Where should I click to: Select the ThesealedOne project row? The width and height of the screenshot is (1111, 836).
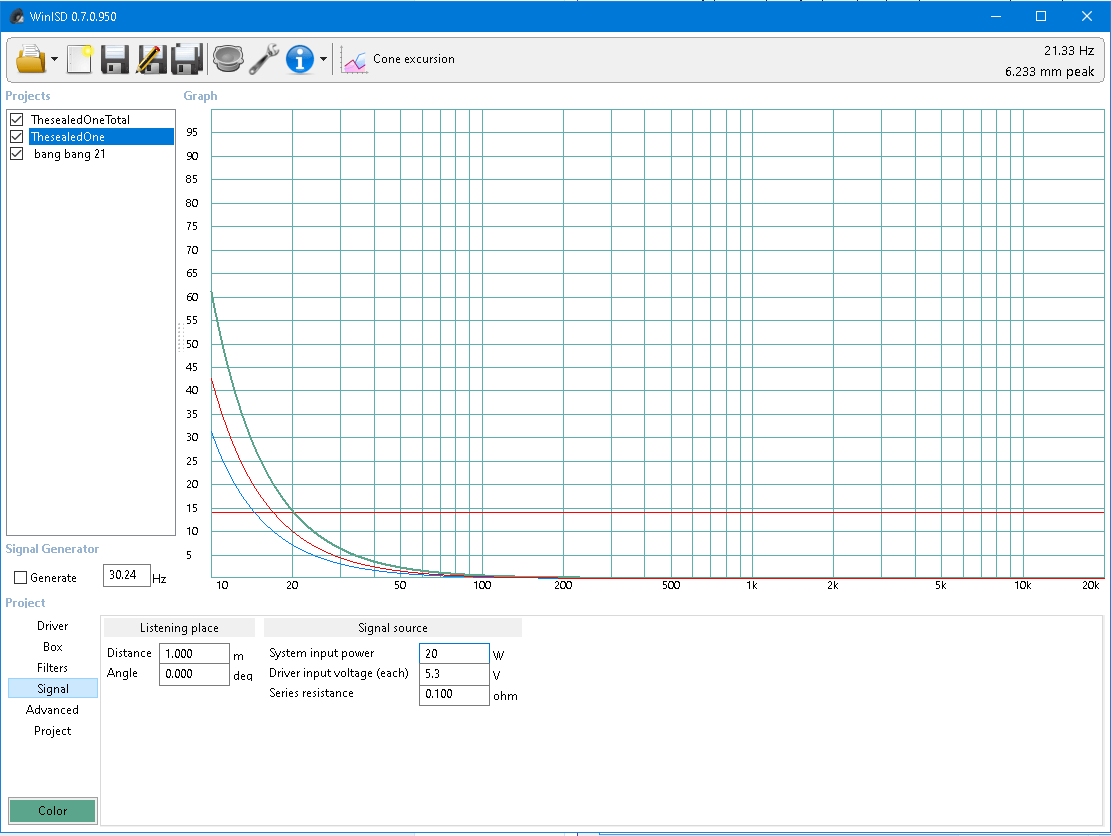[101, 137]
